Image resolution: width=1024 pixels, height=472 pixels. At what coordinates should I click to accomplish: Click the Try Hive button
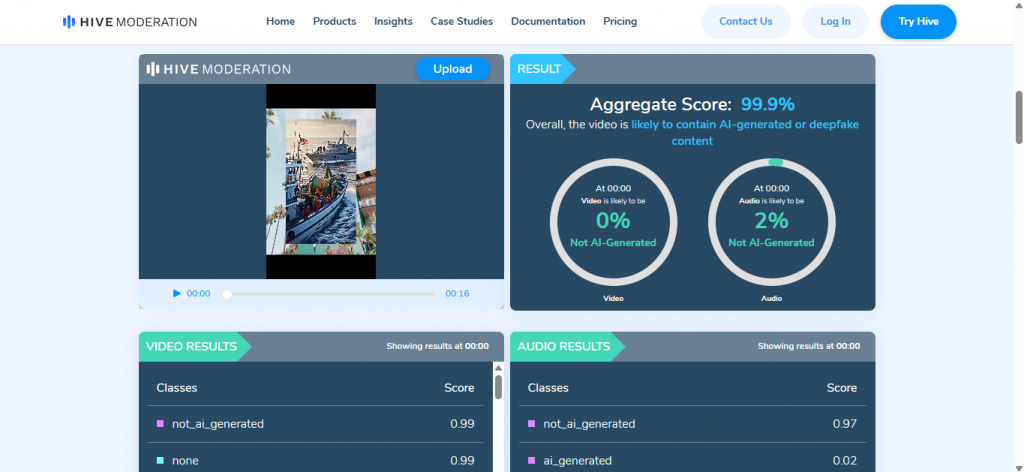(x=918, y=21)
